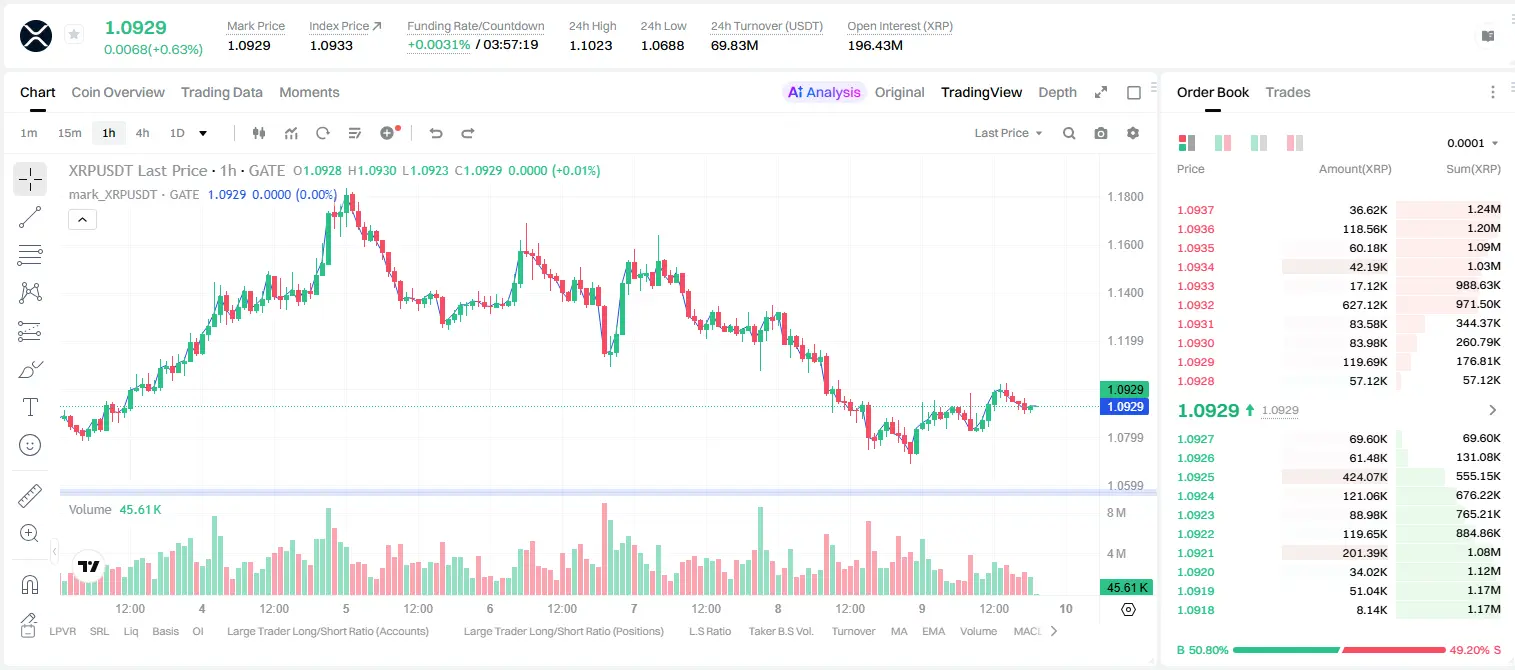Open chart settings gear icon
The width and height of the screenshot is (1515, 670).
[1133, 133]
